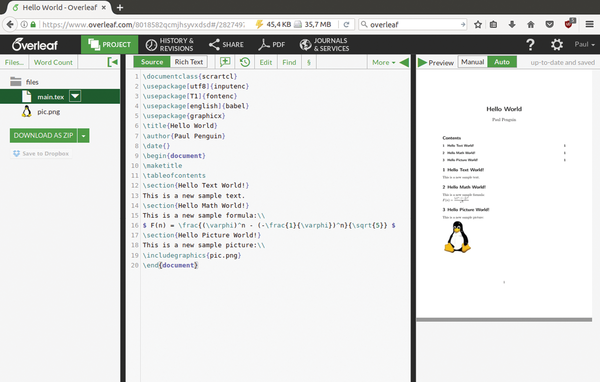The height and width of the screenshot is (382, 600).
Task: Open the Edit menu in editor toolbar
Action: pos(266,62)
